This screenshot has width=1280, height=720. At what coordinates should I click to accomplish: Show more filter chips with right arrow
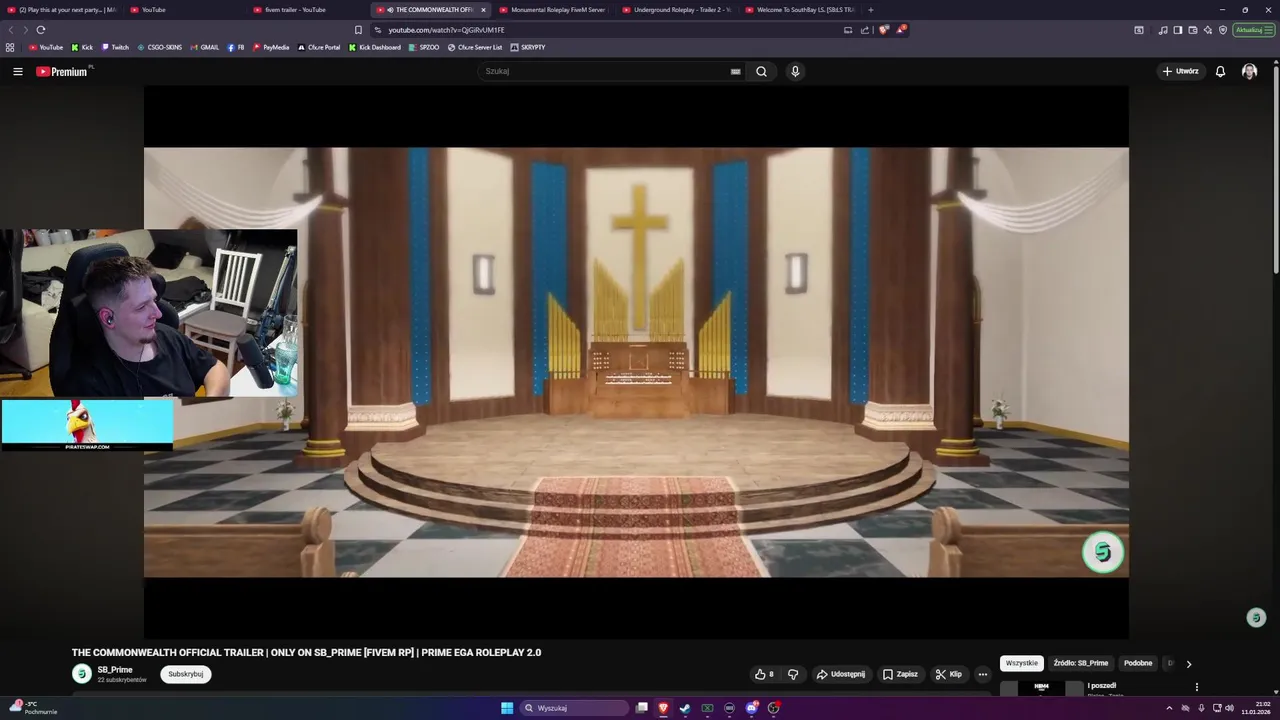pyautogui.click(x=1188, y=663)
